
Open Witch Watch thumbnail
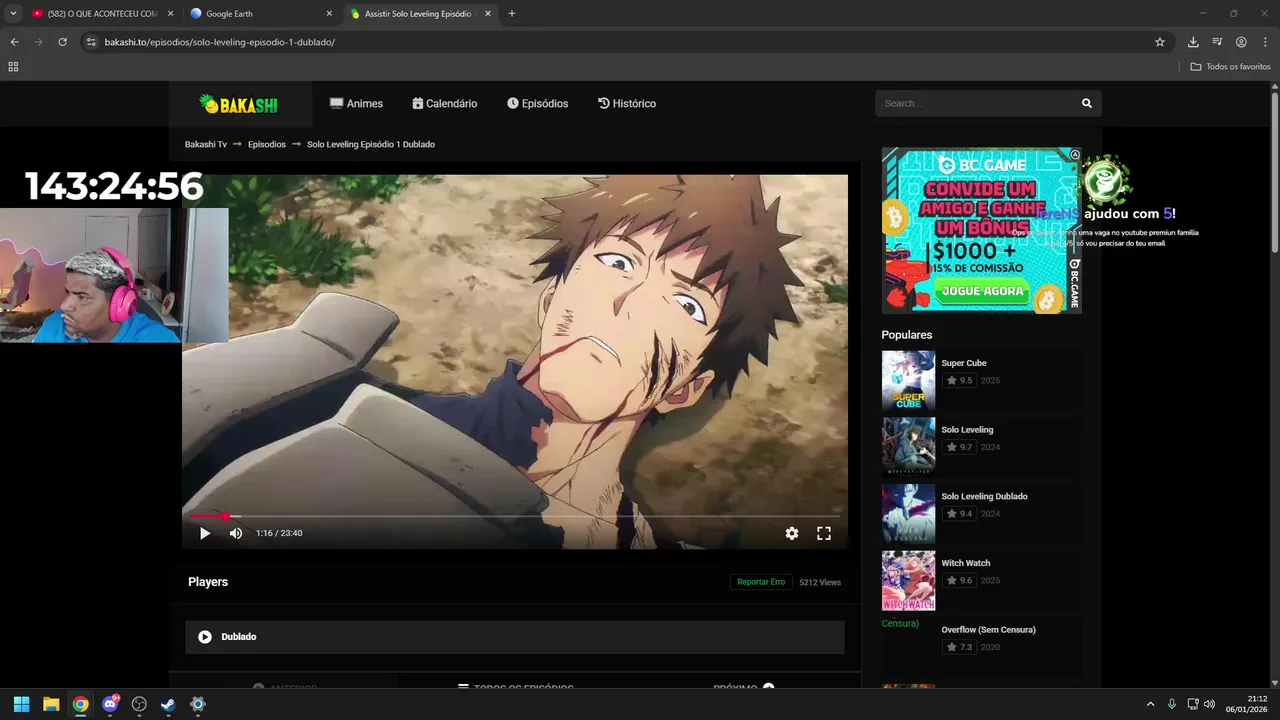click(908, 581)
